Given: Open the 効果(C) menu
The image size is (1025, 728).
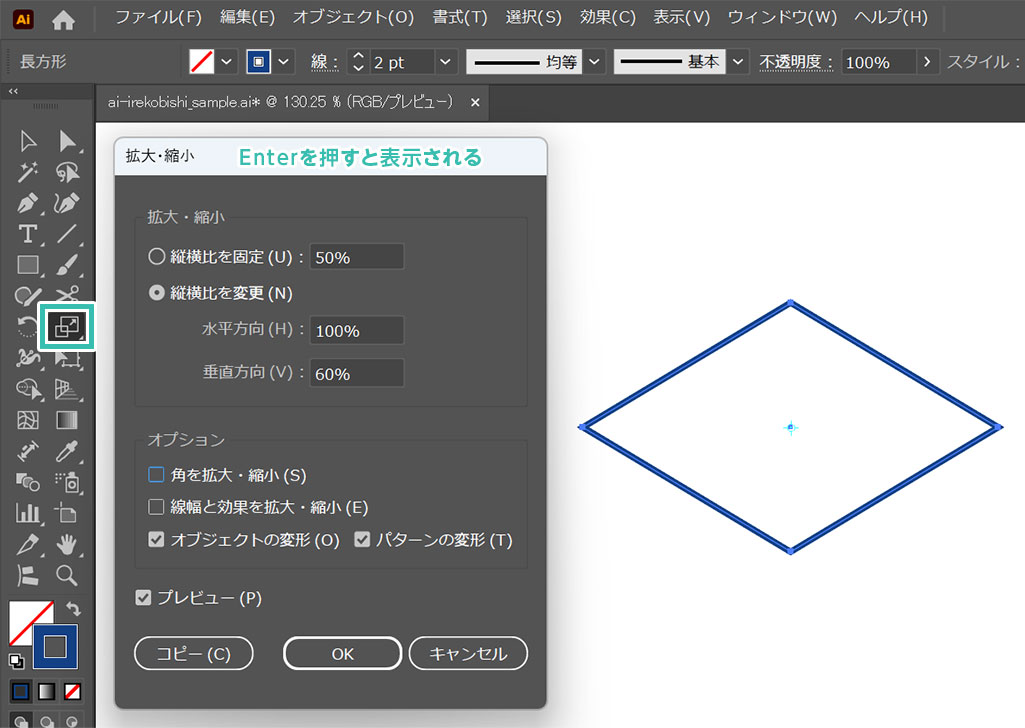Looking at the screenshot, I should pyautogui.click(x=607, y=18).
